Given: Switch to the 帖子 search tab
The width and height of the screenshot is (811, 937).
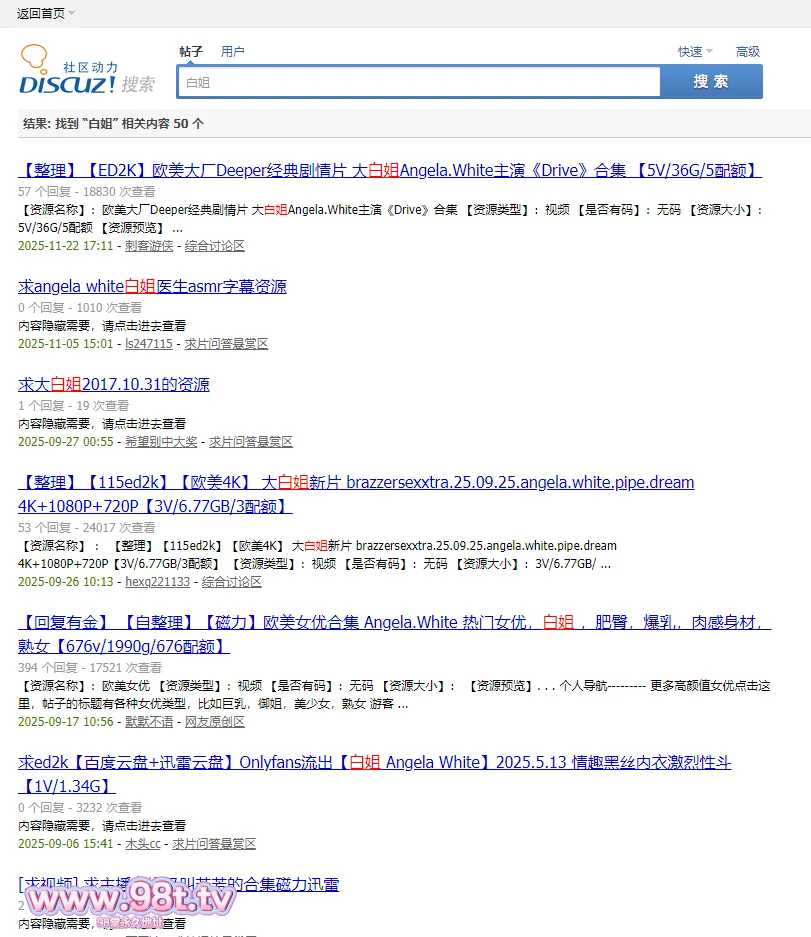Looking at the screenshot, I should (191, 51).
